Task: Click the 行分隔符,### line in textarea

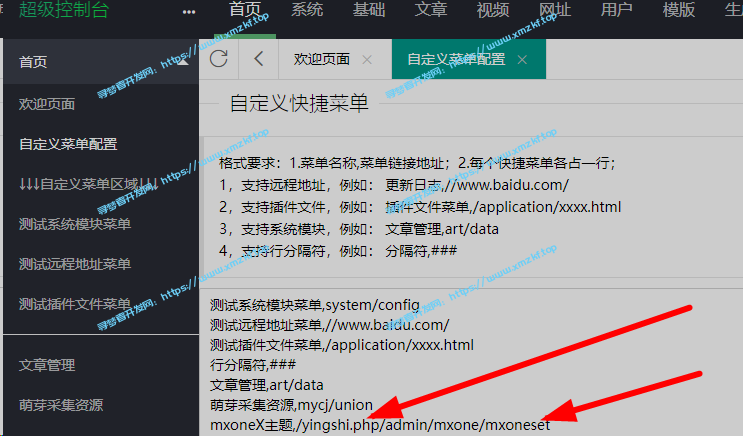Action: tap(253, 365)
